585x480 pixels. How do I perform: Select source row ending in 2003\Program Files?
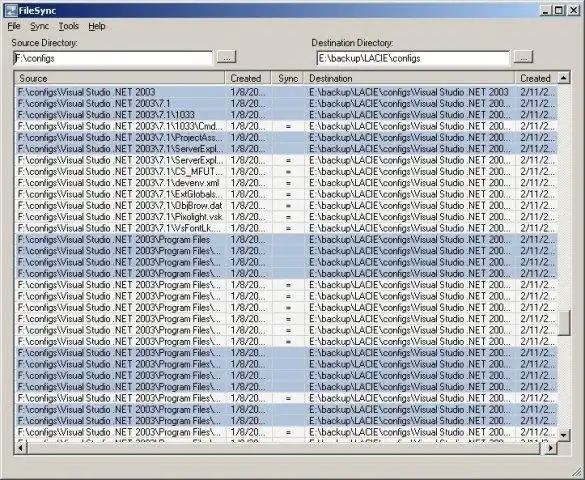tap(120, 240)
